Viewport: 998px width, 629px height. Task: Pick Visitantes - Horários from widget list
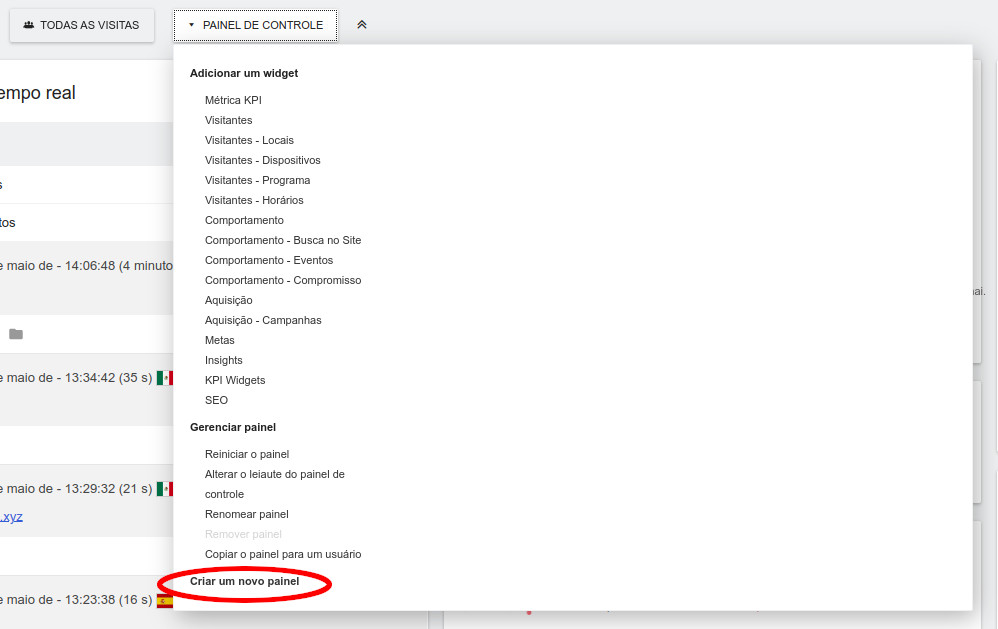click(254, 200)
